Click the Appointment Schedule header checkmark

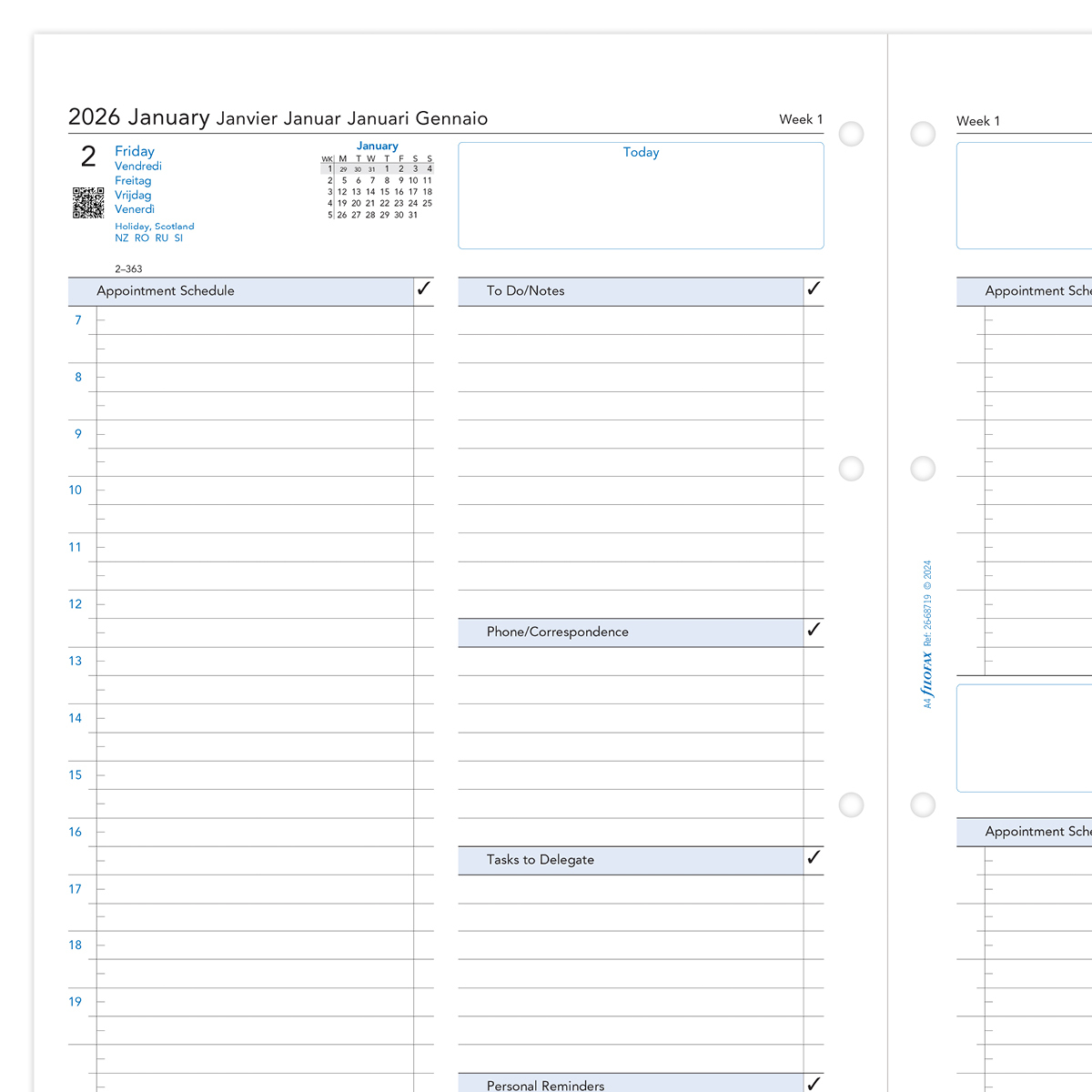(423, 289)
